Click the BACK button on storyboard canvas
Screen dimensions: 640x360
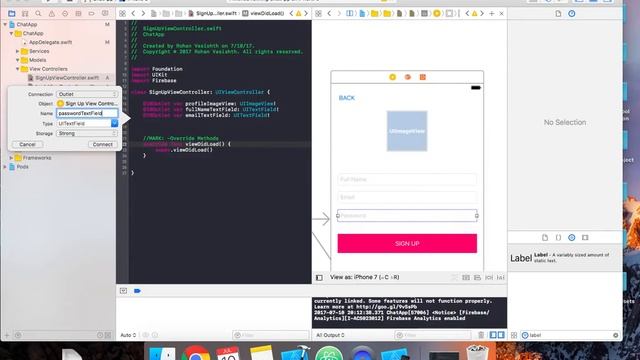(347, 98)
